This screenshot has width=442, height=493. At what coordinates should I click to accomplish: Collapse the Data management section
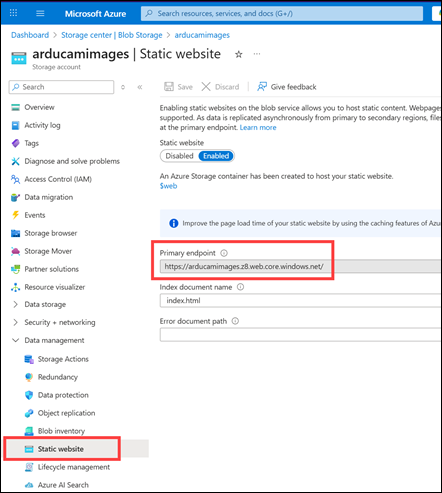click(54, 340)
